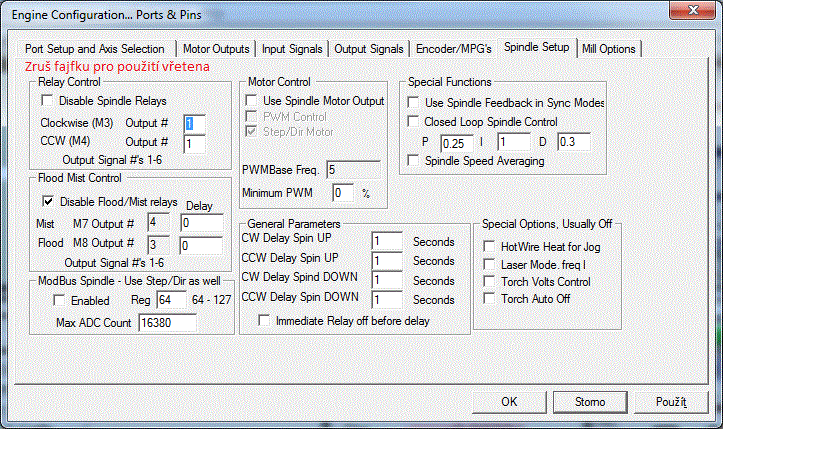Uncheck Disable Flood/Mist relays
The height and width of the screenshot is (460, 816).
coord(47,201)
